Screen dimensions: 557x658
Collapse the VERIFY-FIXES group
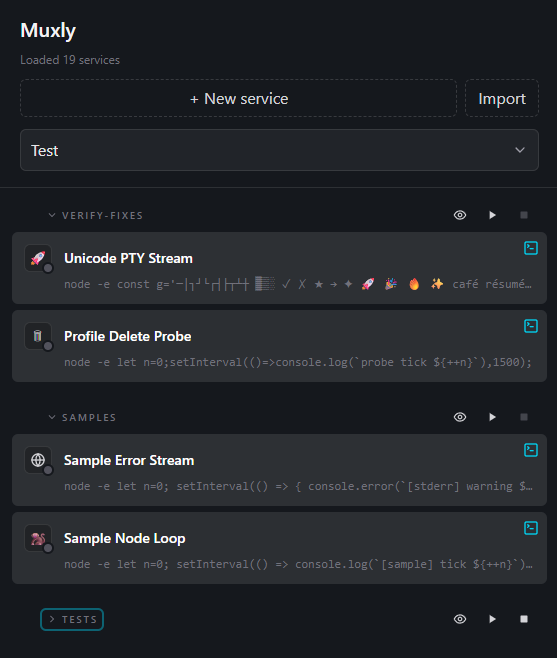click(96, 215)
